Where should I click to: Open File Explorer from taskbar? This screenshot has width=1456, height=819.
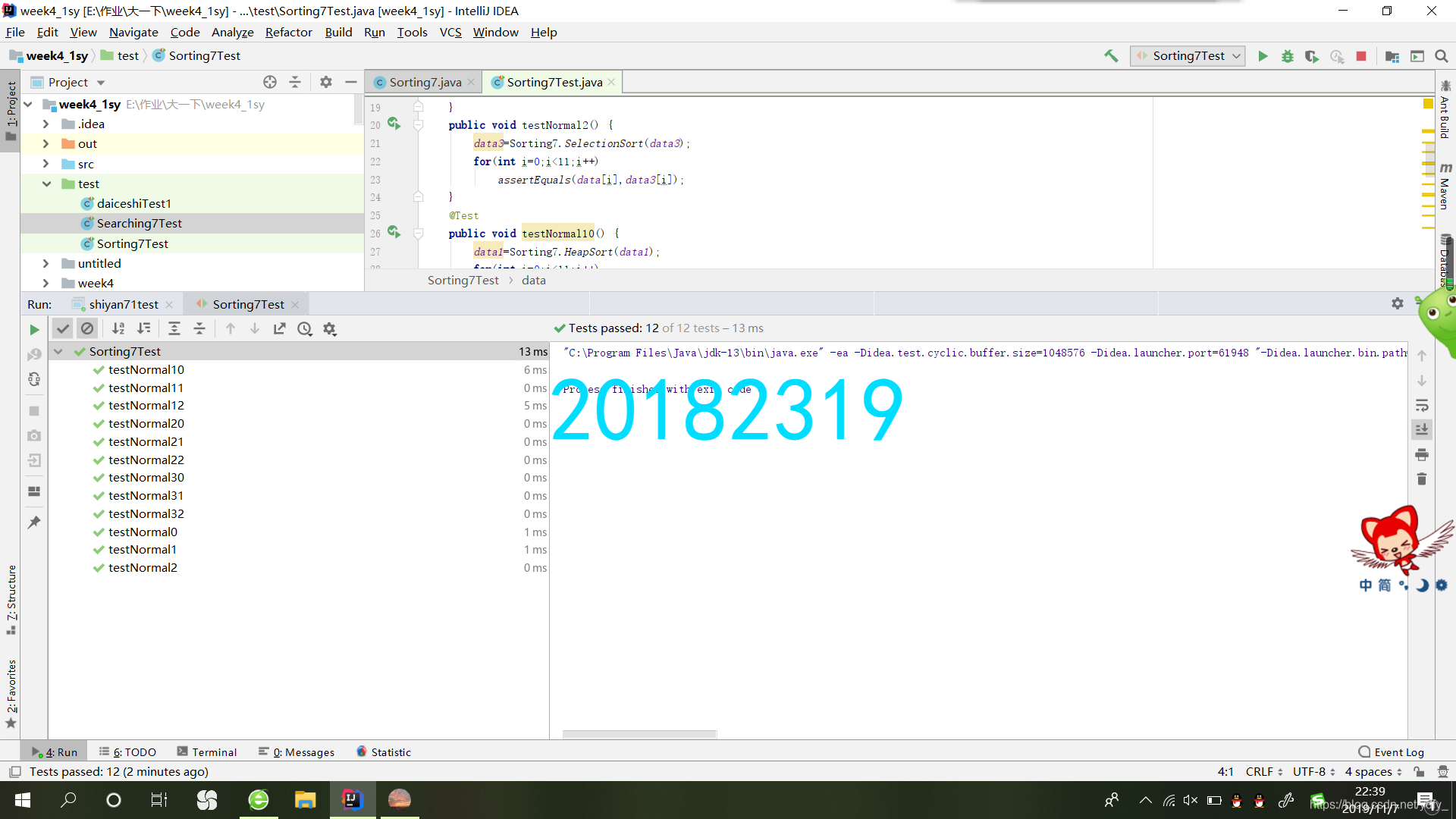pos(305,800)
